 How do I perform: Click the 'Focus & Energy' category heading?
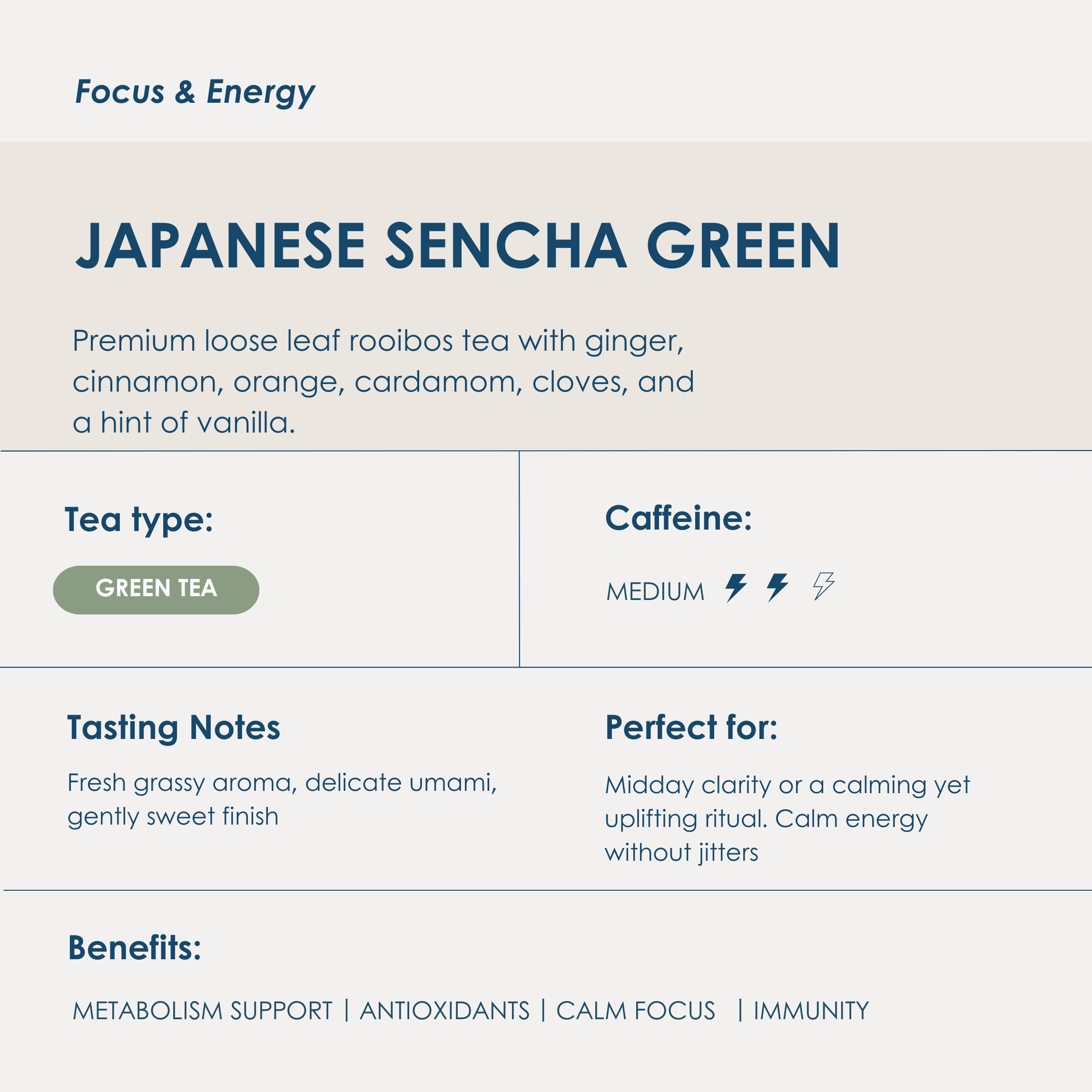click(x=195, y=91)
